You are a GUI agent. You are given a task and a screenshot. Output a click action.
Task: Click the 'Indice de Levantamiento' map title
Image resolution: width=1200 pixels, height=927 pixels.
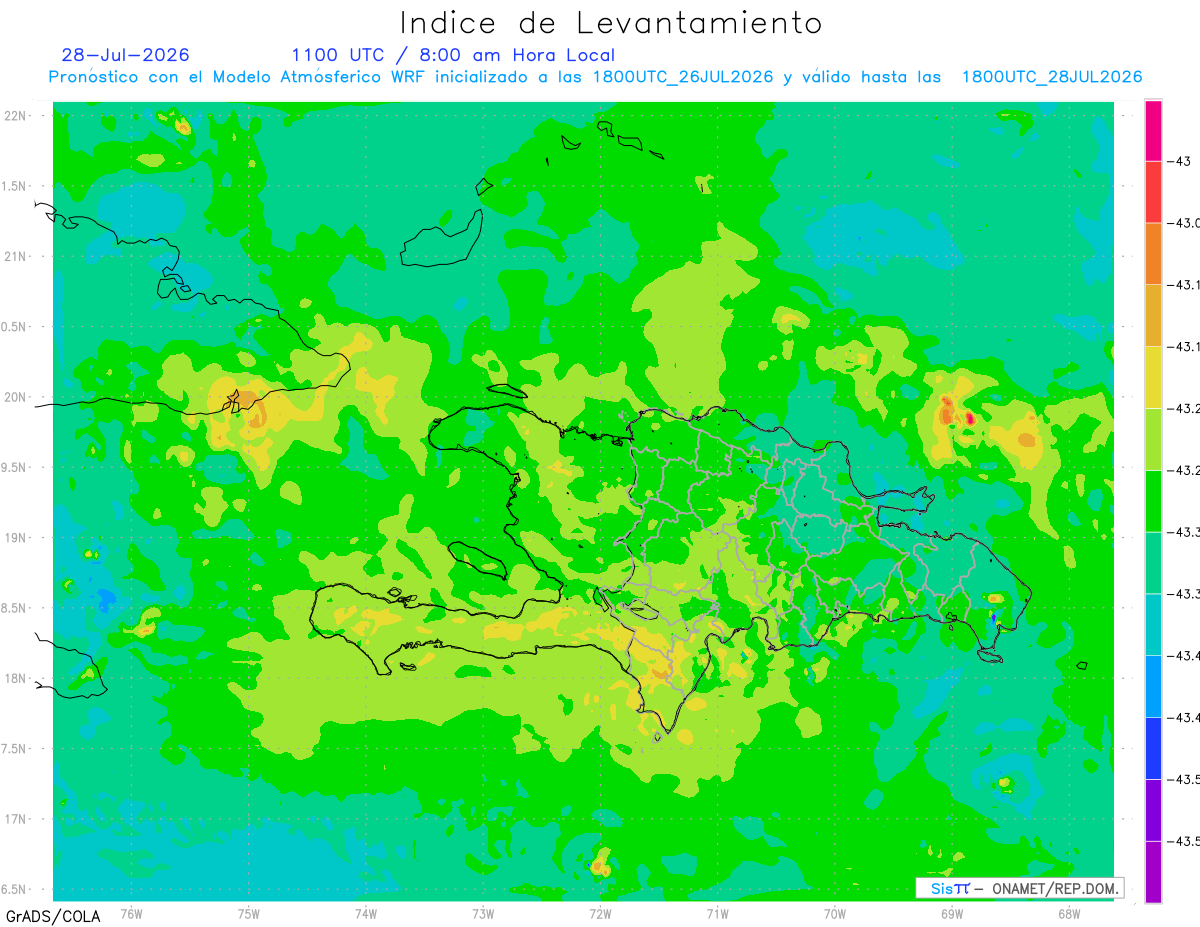point(611,23)
